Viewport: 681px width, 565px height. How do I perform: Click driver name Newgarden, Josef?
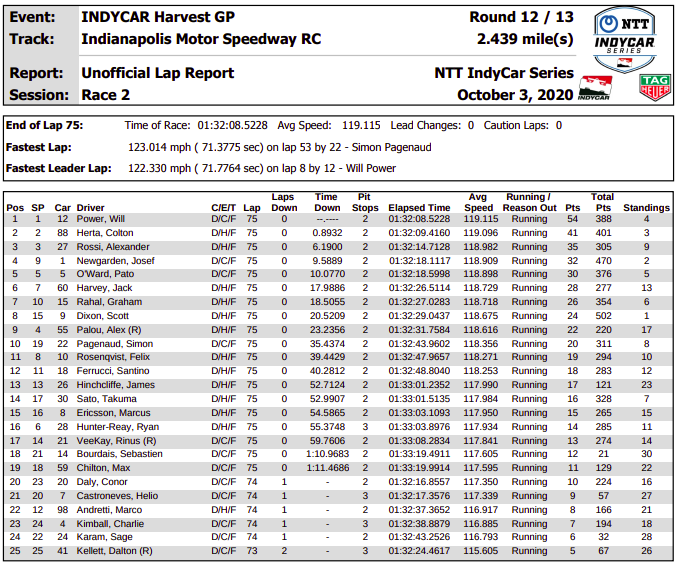116,261
